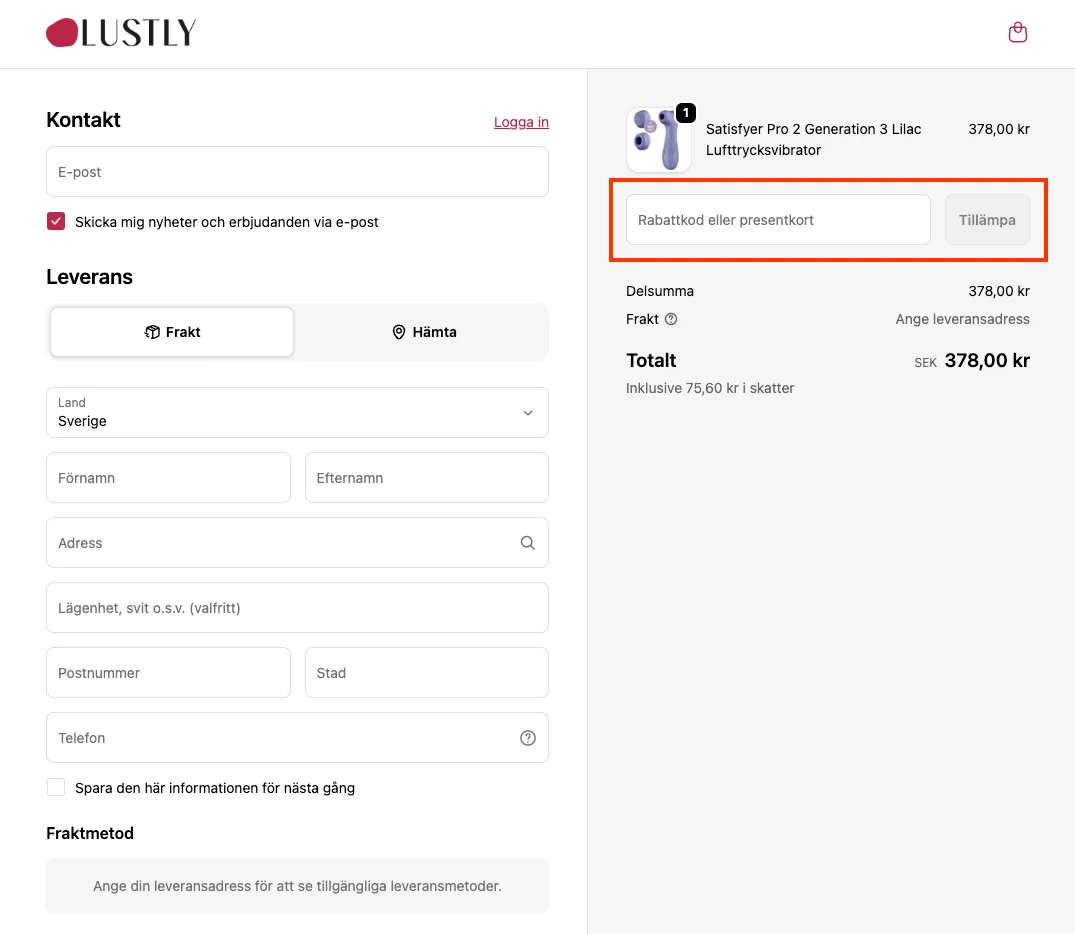Click the Tillämpa button
The height and width of the screenshot is (934, 1075).
click(987, 220)
